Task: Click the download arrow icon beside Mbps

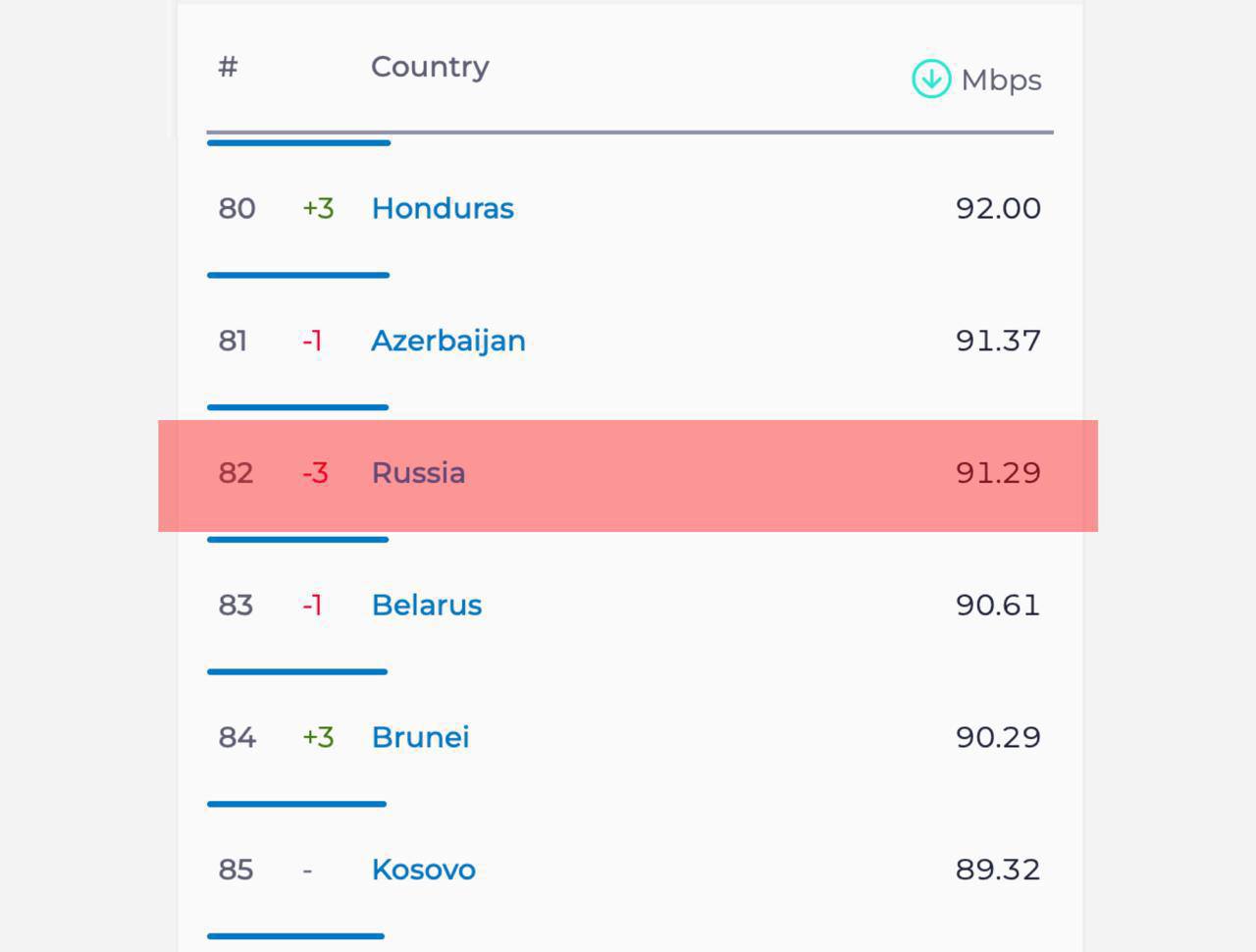Action: coord(931,79)
